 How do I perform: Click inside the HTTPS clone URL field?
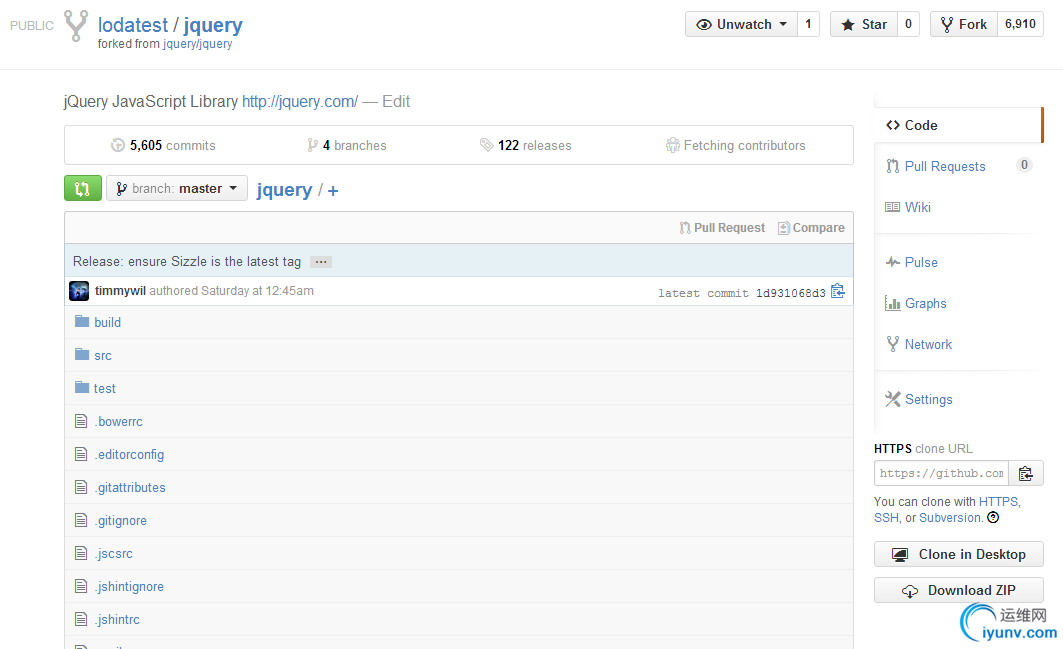[x=942, y=473]
